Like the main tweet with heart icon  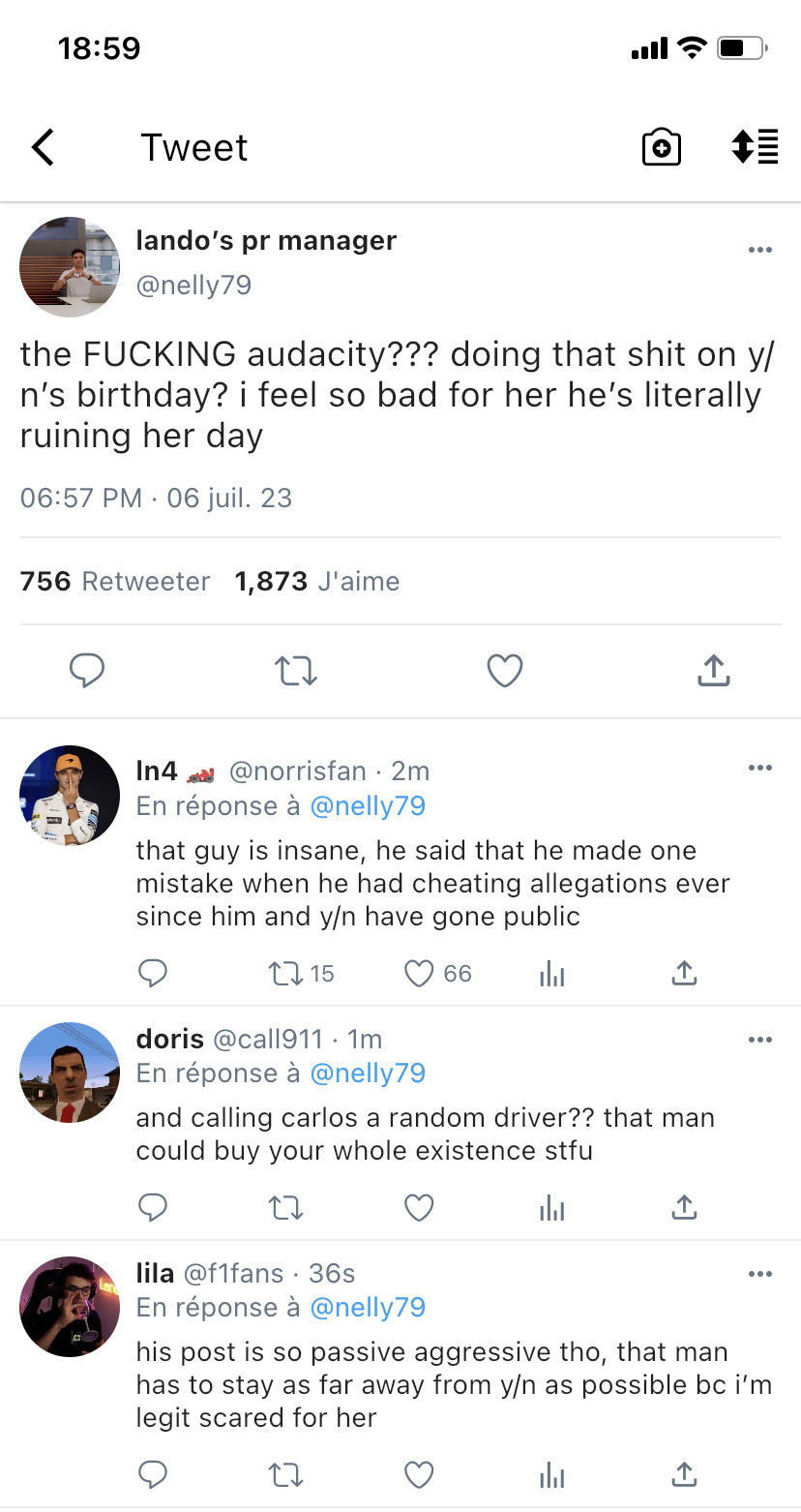[505, 670]
